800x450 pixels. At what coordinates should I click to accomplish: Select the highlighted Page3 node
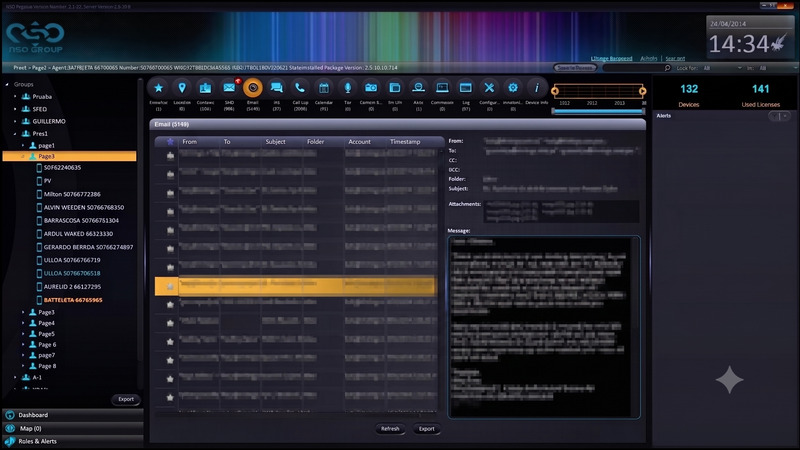pos(69,157)
